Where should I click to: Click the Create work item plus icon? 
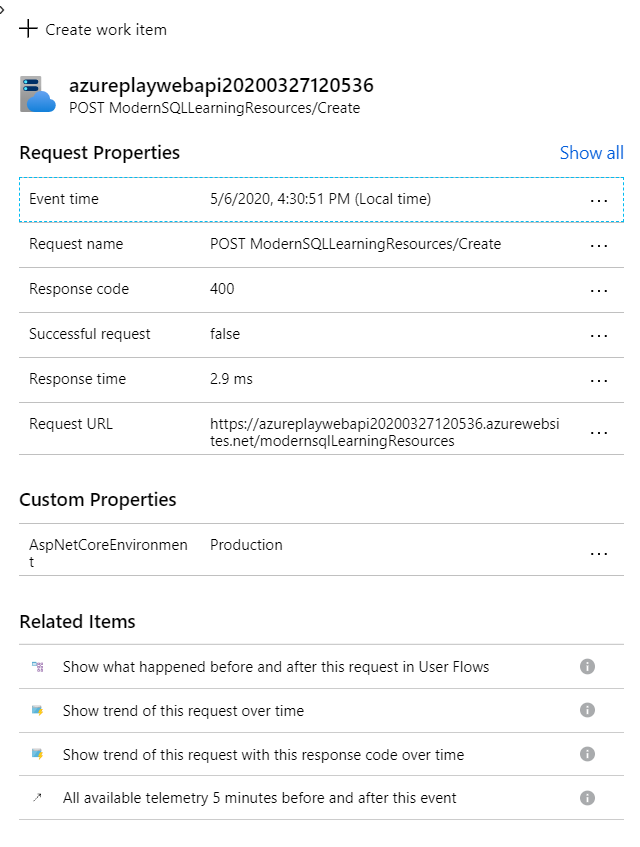point(28,29)
